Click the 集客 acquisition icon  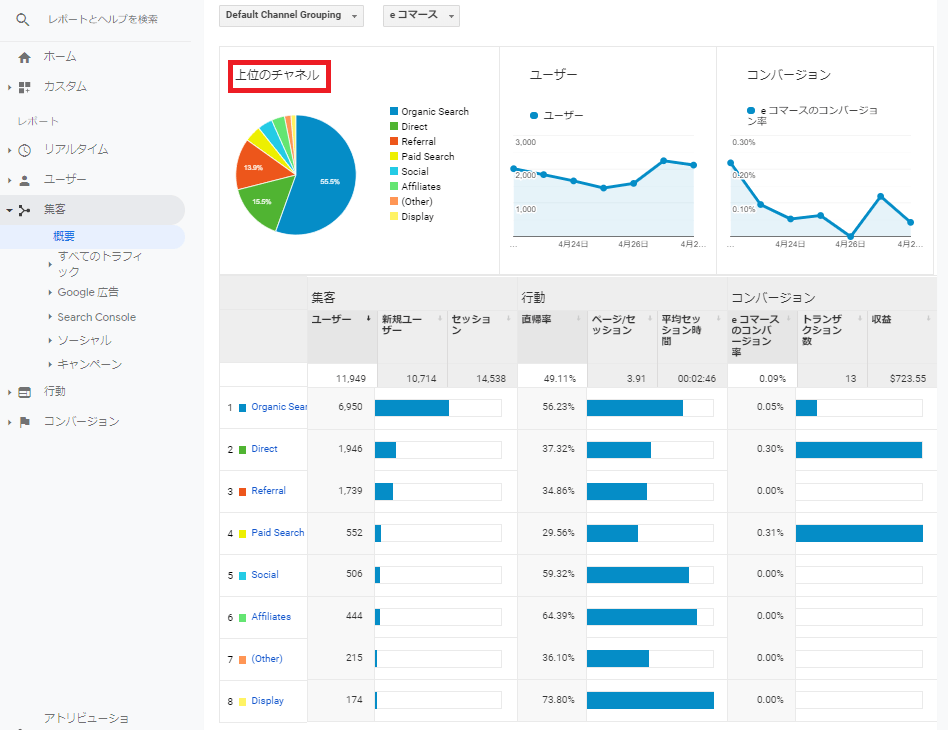pos(24,210)
